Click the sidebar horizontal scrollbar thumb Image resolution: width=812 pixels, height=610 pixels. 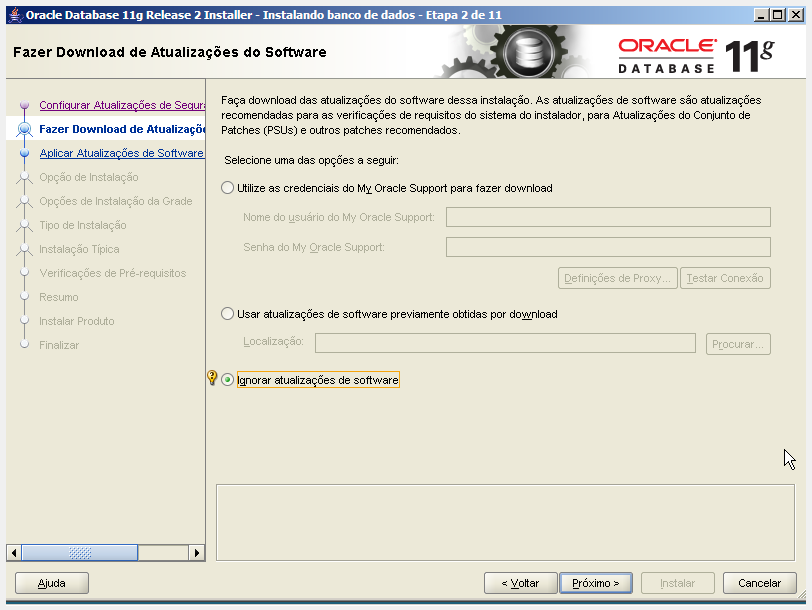click(80, 553)
